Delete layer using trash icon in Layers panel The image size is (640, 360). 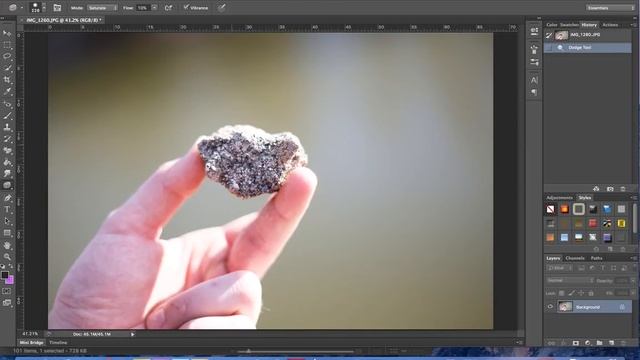coord(623,343)
